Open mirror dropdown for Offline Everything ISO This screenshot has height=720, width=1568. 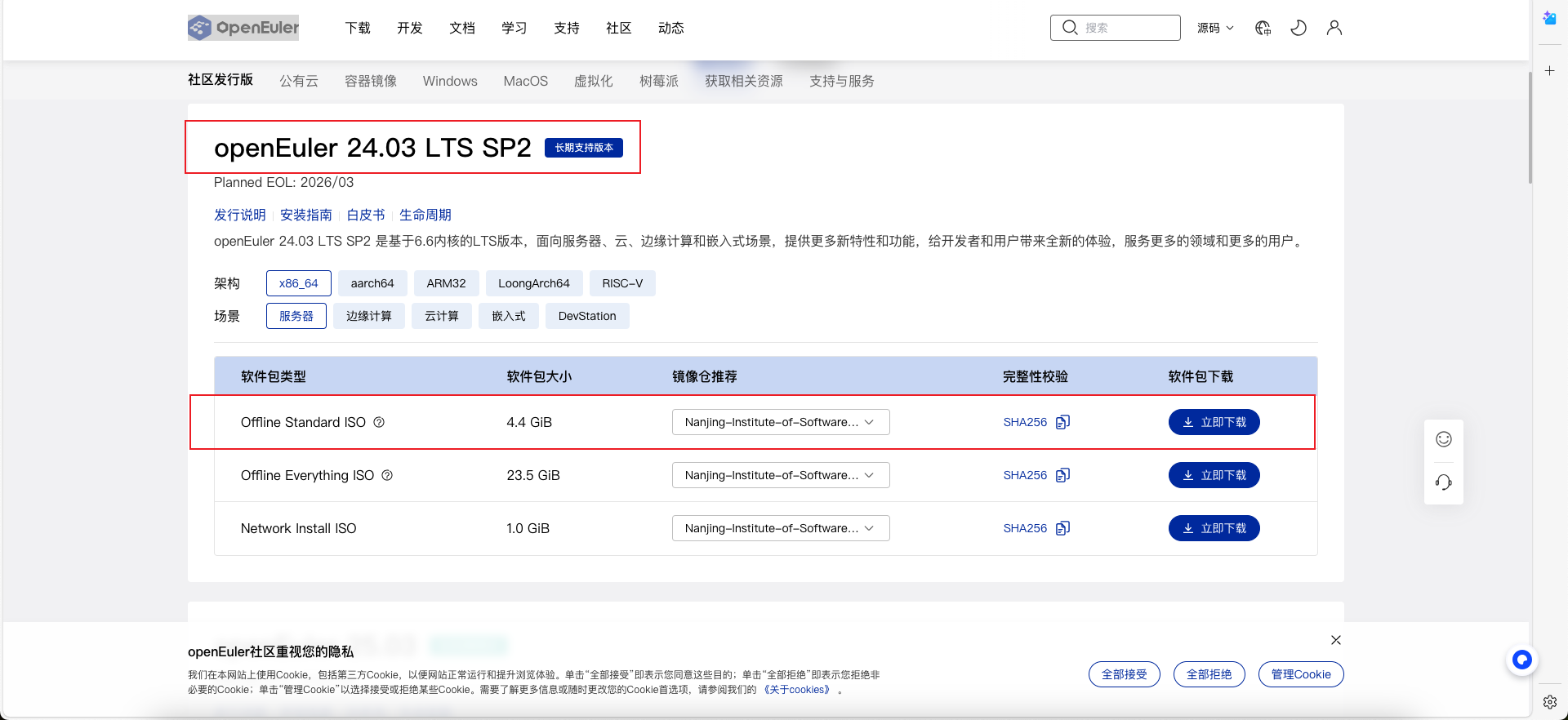[781, 475]
